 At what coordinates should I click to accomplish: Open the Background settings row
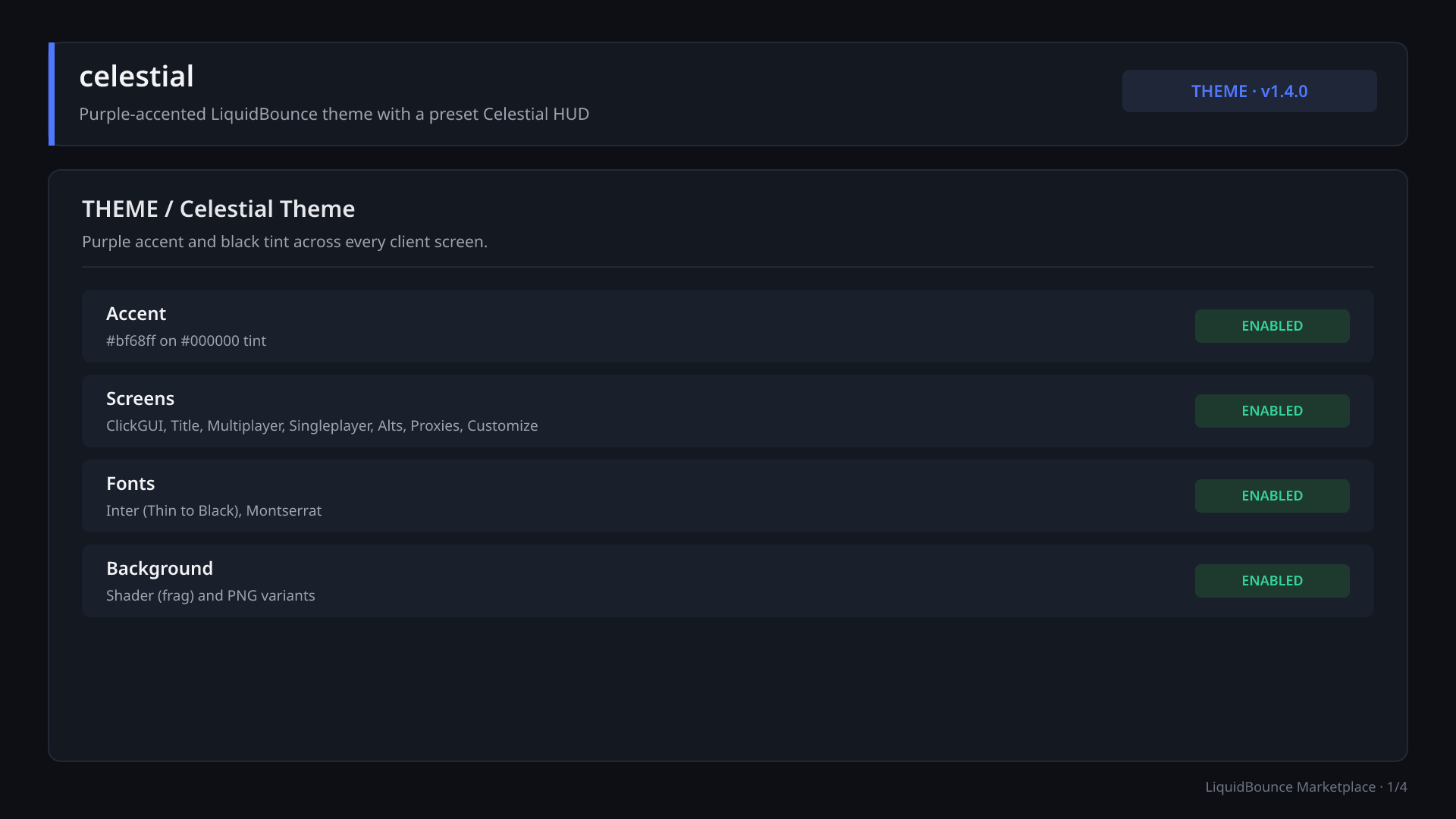tap(728, 581)
